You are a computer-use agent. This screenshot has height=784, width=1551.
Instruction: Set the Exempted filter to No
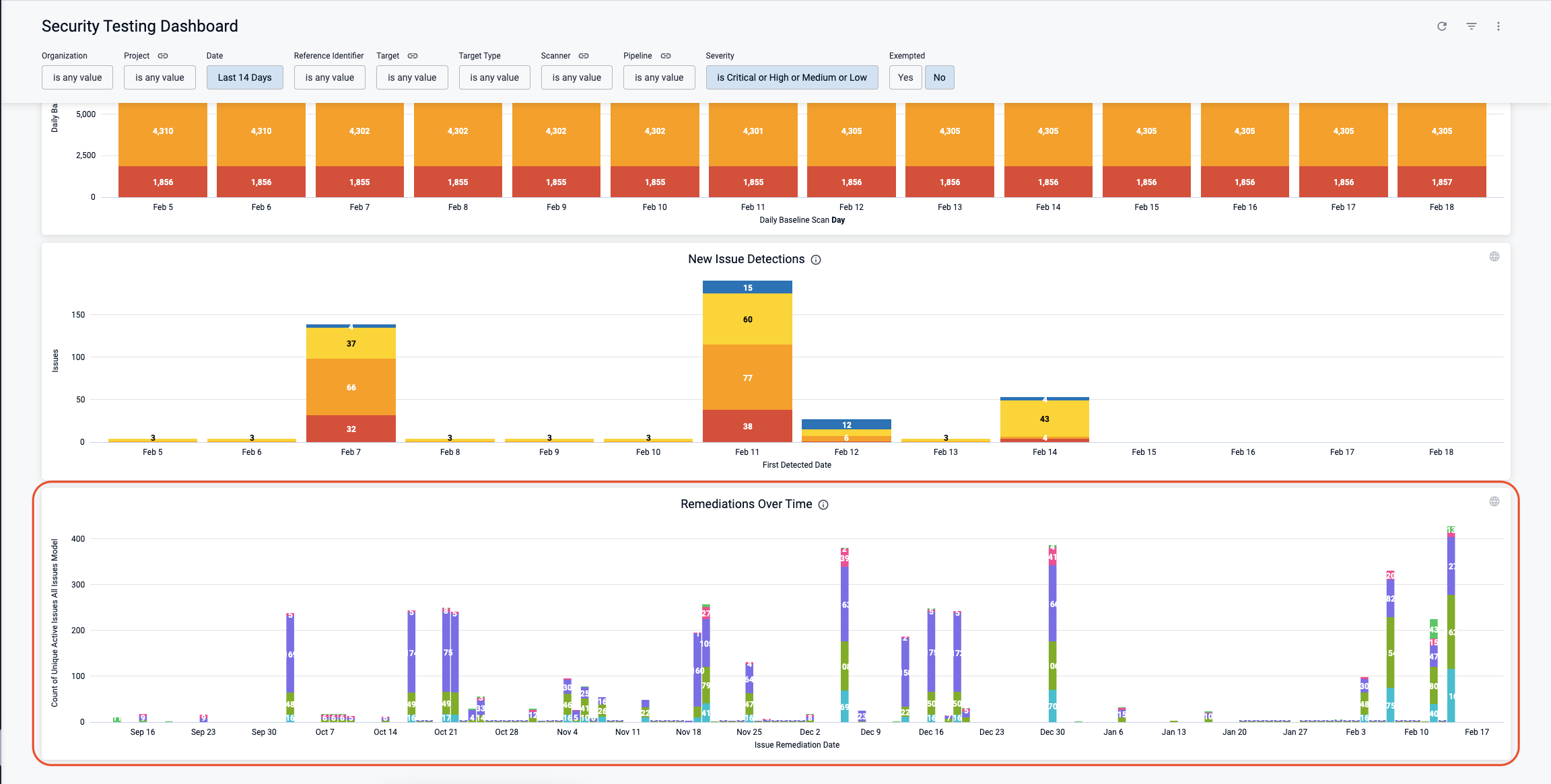[939, 77]
